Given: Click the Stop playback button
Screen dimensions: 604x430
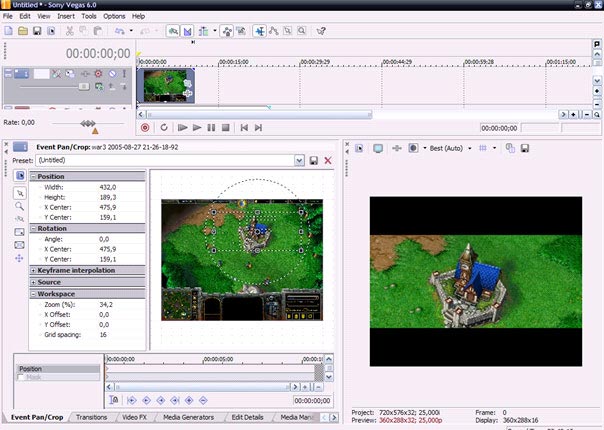Looking at the screenshot, I should coord(226,128).
